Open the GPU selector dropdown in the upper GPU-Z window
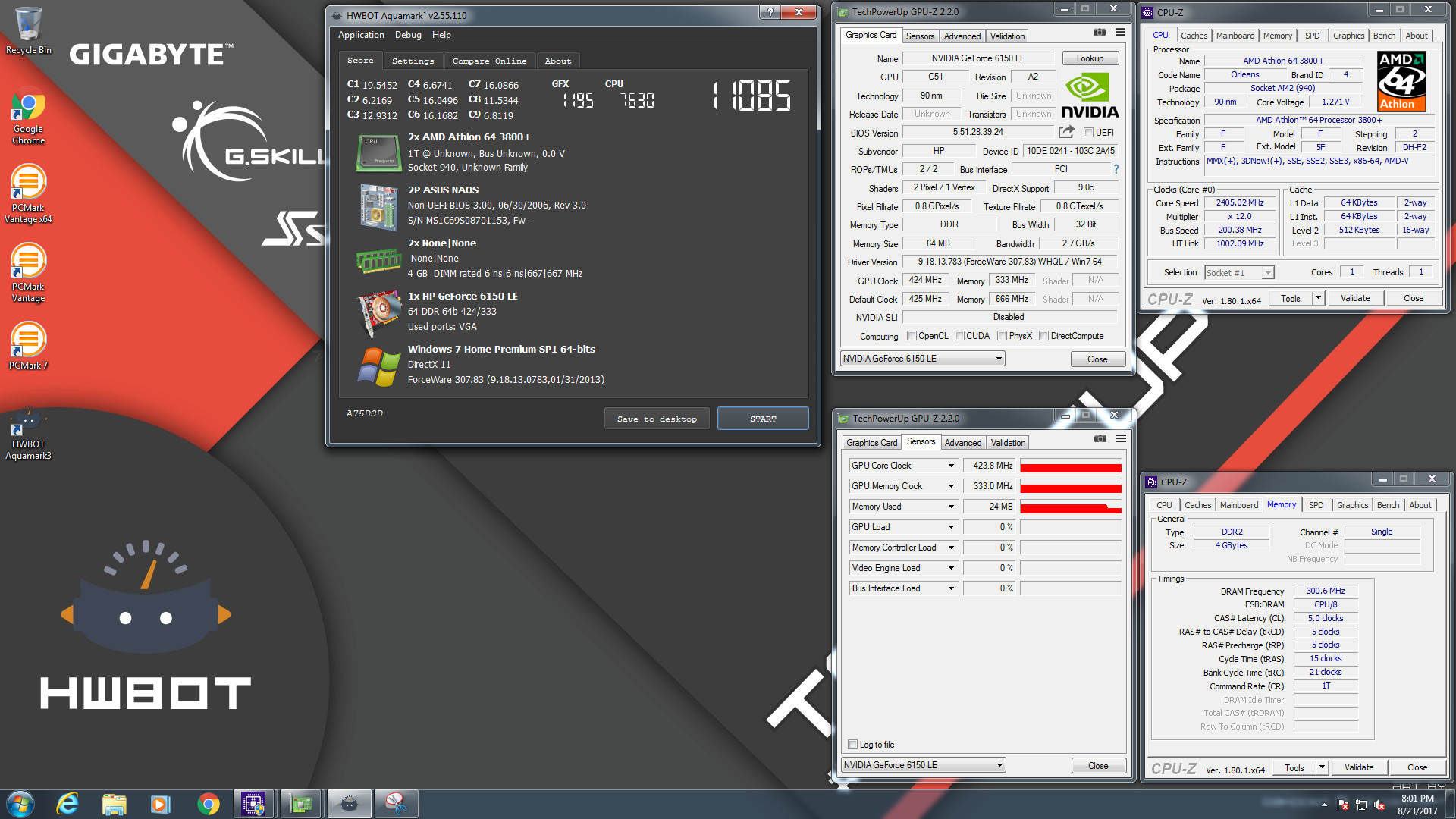Image resolution: width=1456 pixels, height=819 pixels. pyautogui.click(x=923, y=359)
